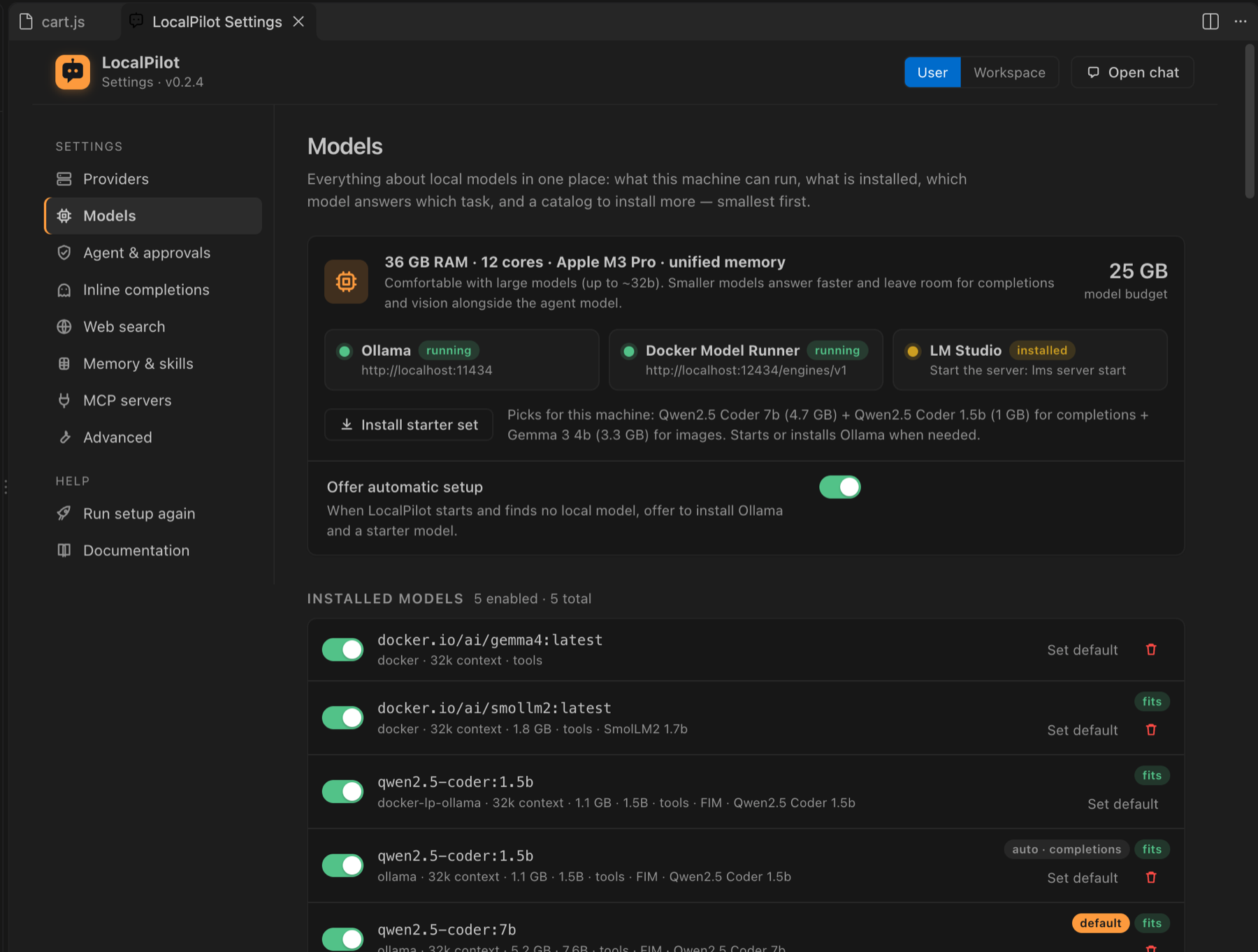Click the Inline completions ghost icon

coord(64,290)
